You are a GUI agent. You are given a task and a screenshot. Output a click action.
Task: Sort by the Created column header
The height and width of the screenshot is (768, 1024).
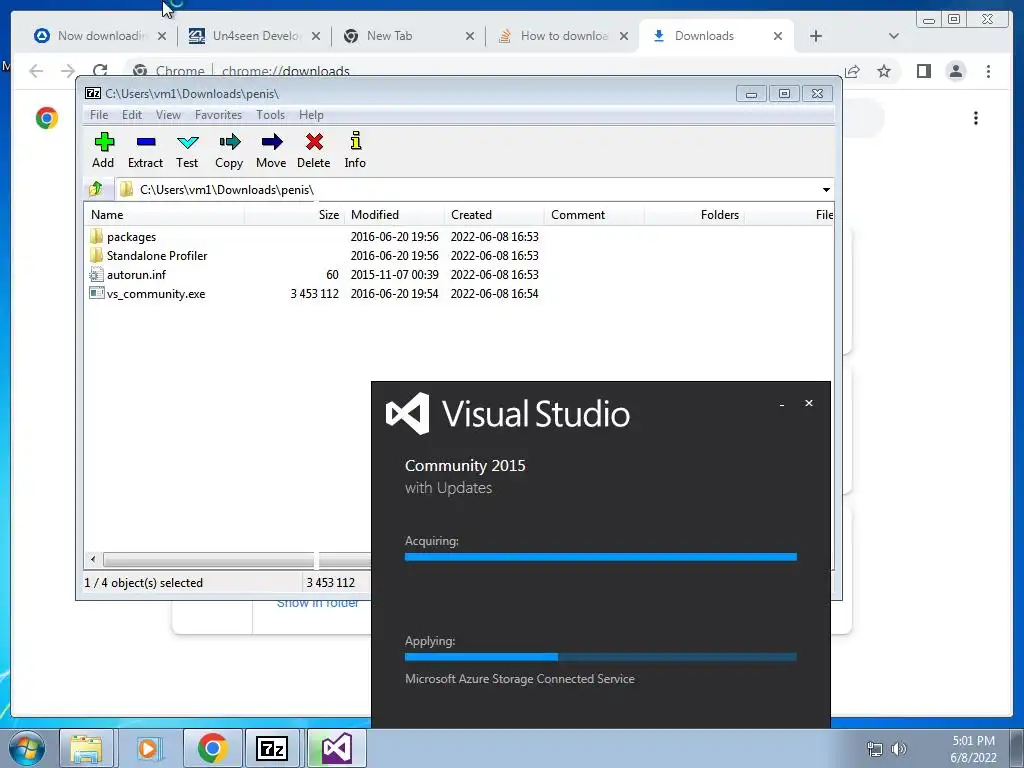point(494,215)
